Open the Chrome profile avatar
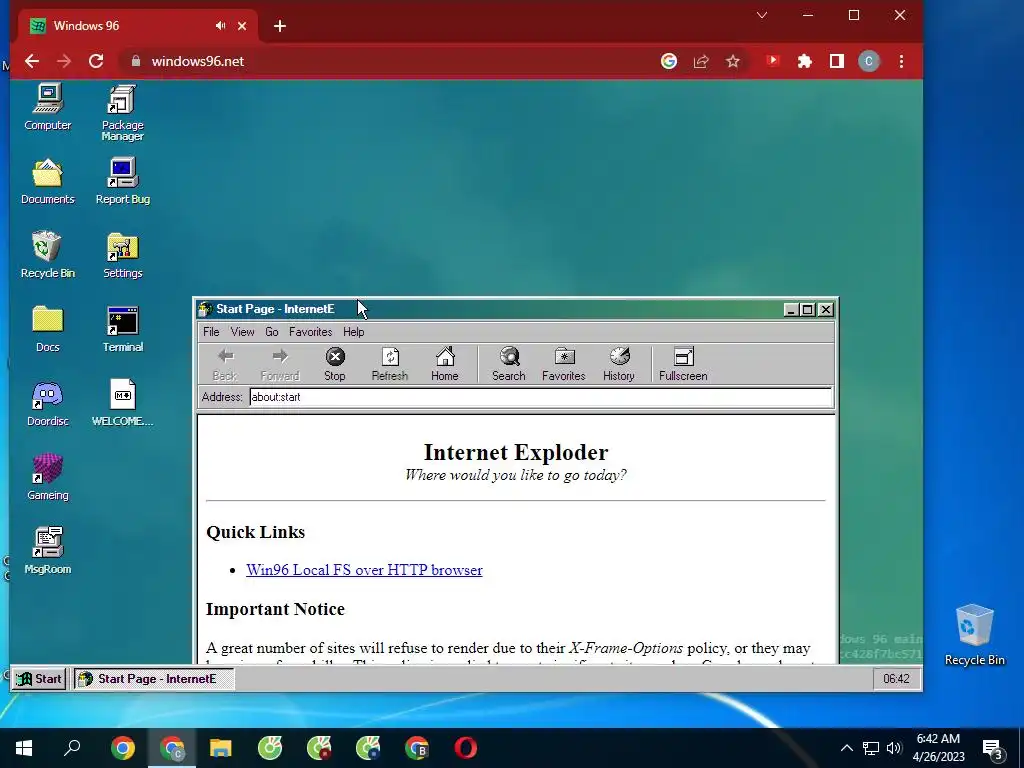This screenshot has height=768, width=1024. pyautogui.click(x=869, y=61)
